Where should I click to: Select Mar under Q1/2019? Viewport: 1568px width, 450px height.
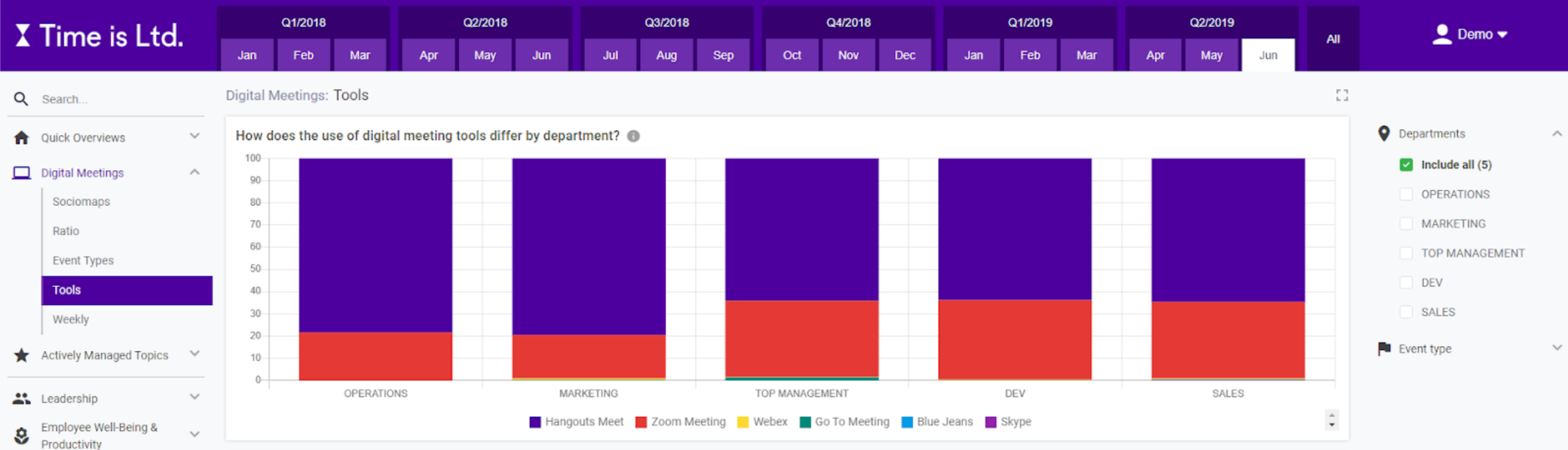1086,55
